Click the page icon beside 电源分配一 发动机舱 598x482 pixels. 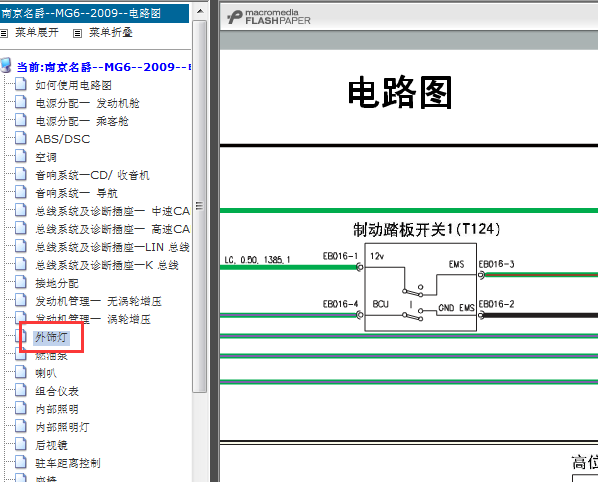21,102
